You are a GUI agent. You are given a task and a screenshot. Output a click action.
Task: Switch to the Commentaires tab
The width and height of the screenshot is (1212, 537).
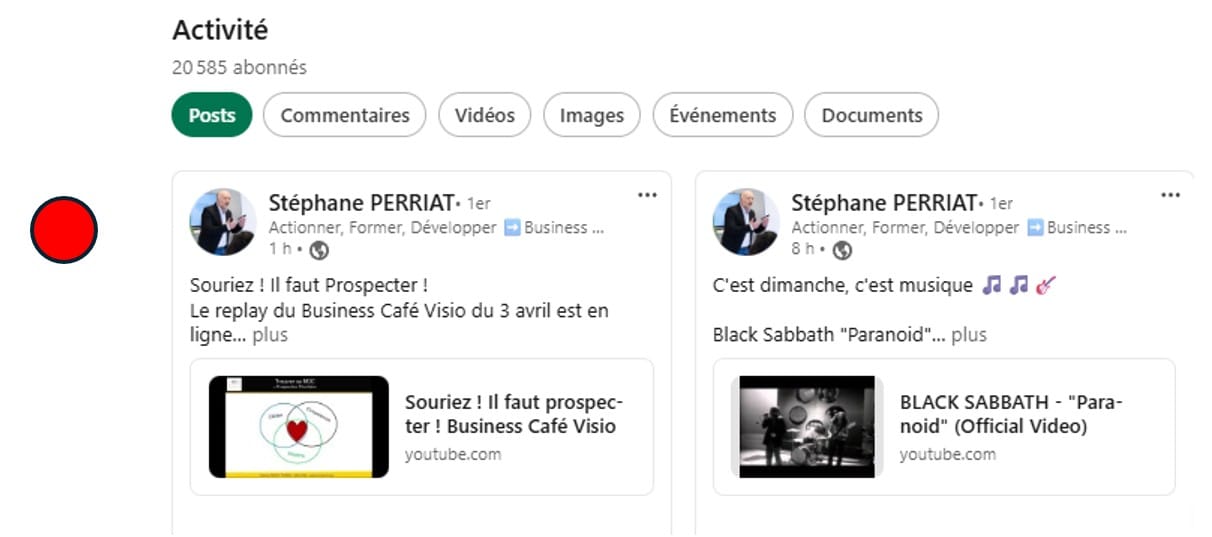(x=345, y=115)
